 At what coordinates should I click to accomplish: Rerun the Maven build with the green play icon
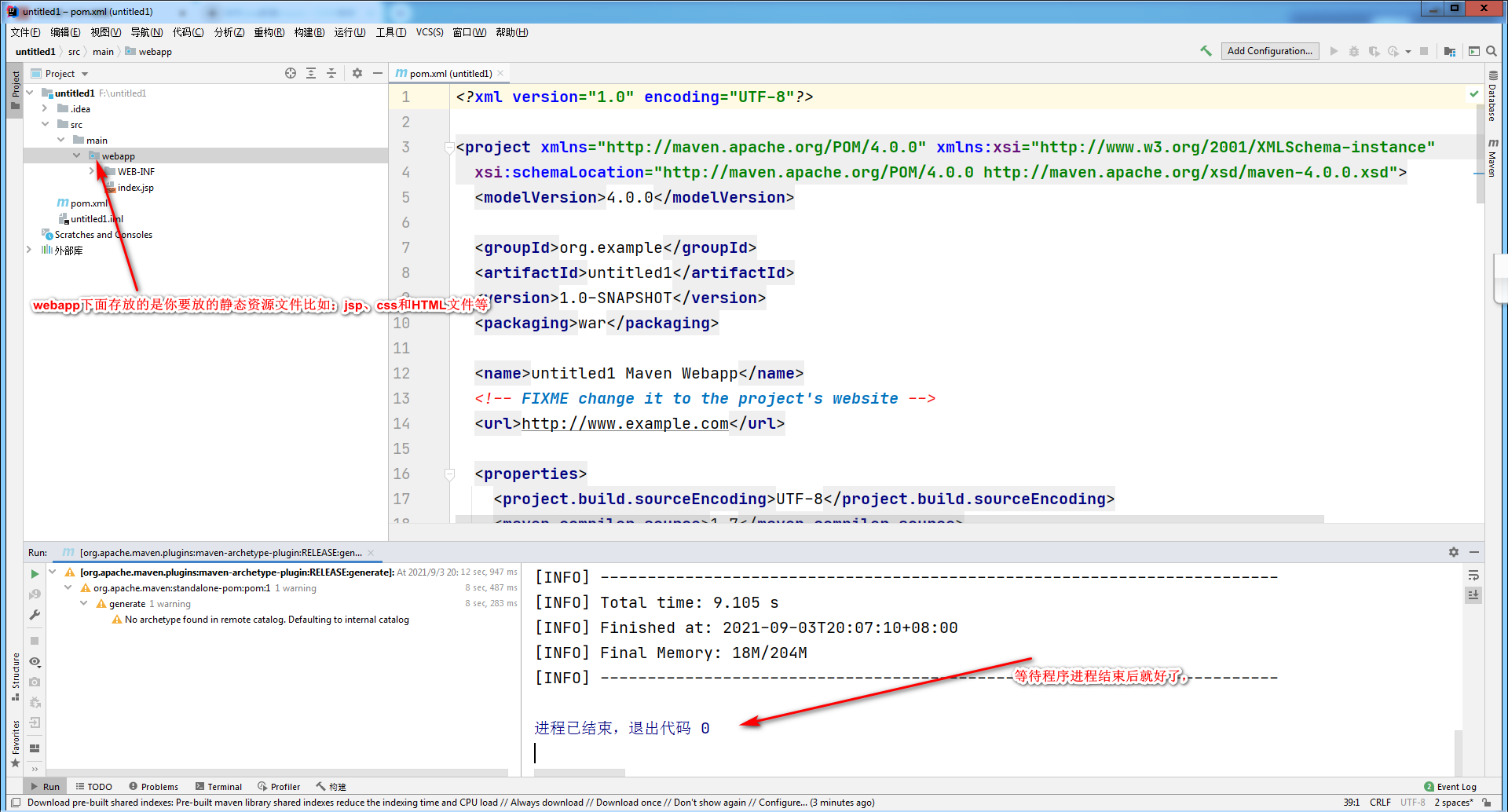pos(34,573)
